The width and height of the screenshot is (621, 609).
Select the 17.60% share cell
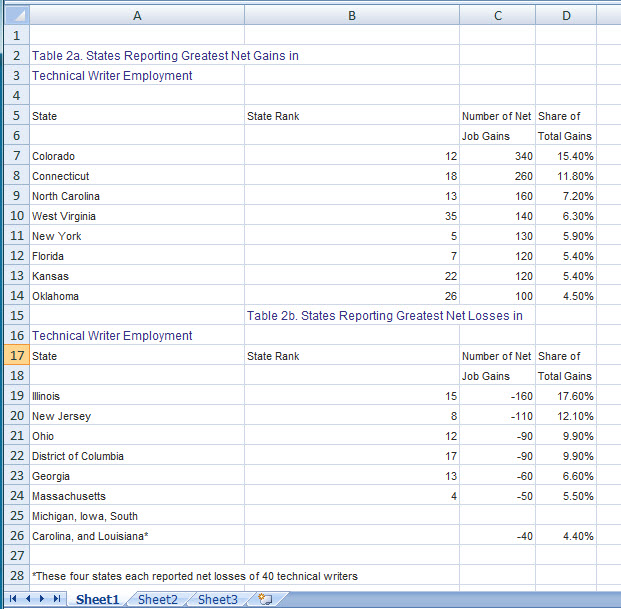(566, 395)
